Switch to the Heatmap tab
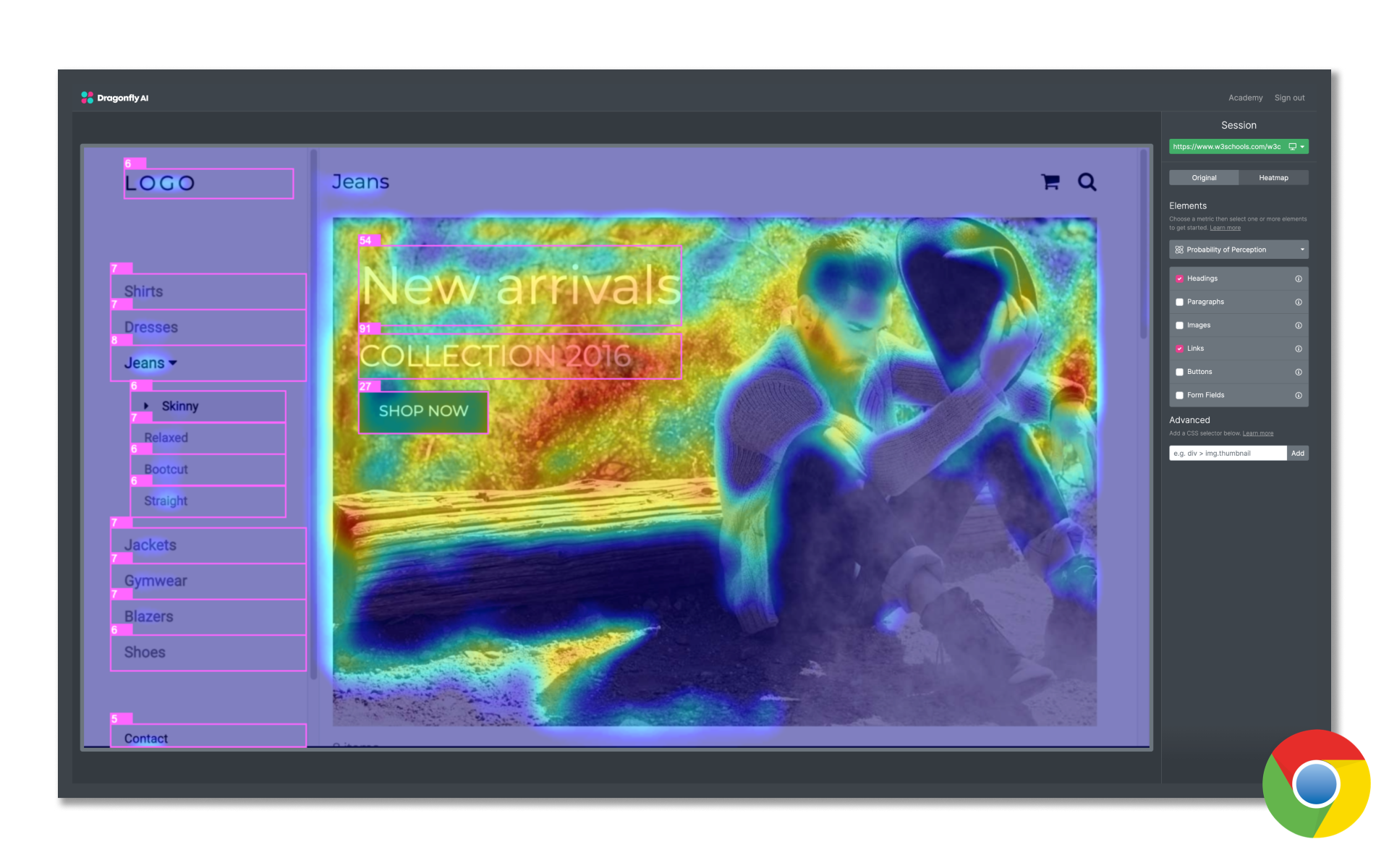This screenshot has width=1389, height=868. (1273, 178)
